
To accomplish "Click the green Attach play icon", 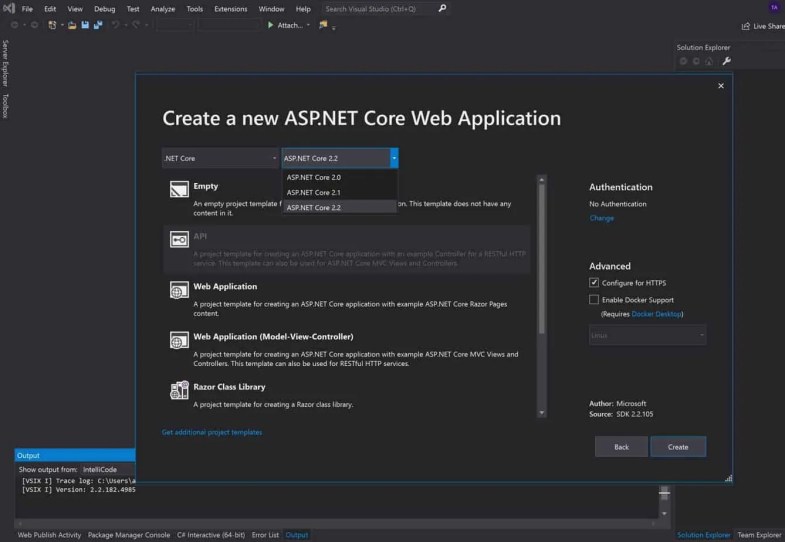I will 270,25.
